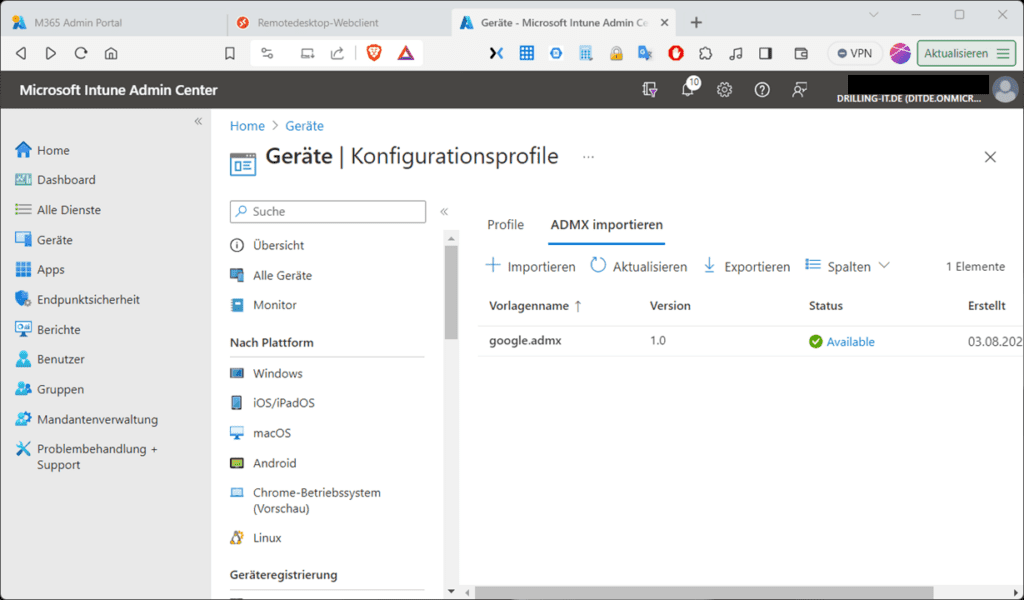Go back with the browser back arrow
Image resolution: width=1024 pixels, height=600 pixels.
(x=22, y=54)
